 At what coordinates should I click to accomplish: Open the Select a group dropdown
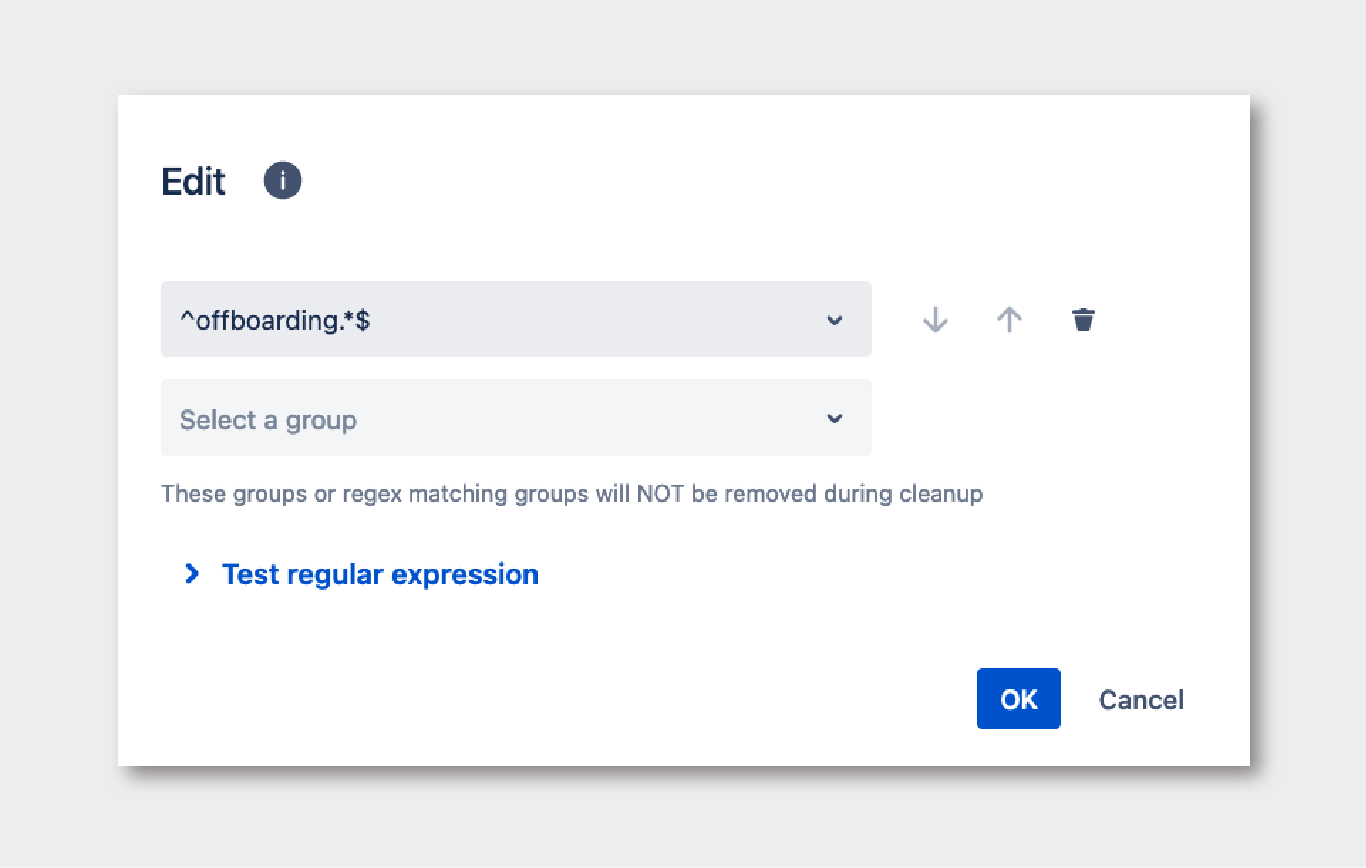516,418
